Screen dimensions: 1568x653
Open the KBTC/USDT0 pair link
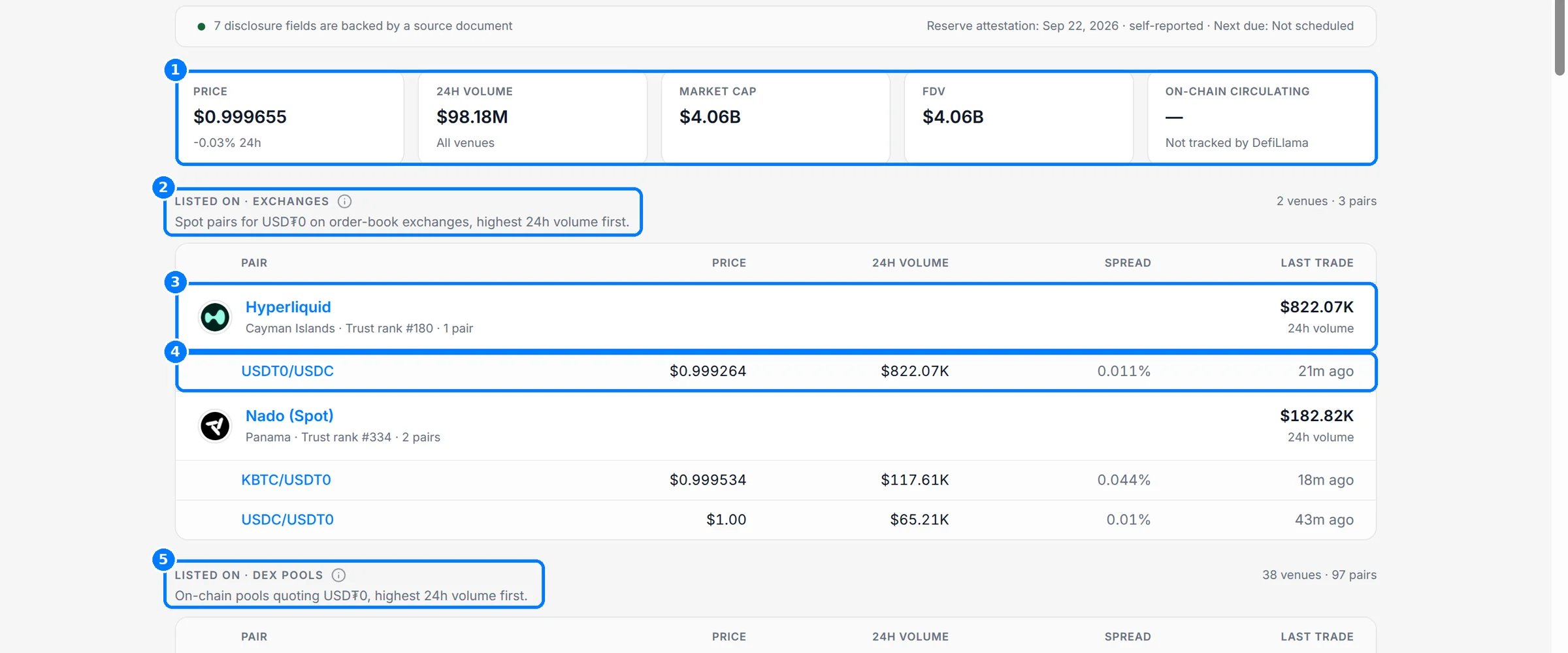point(286,480)
